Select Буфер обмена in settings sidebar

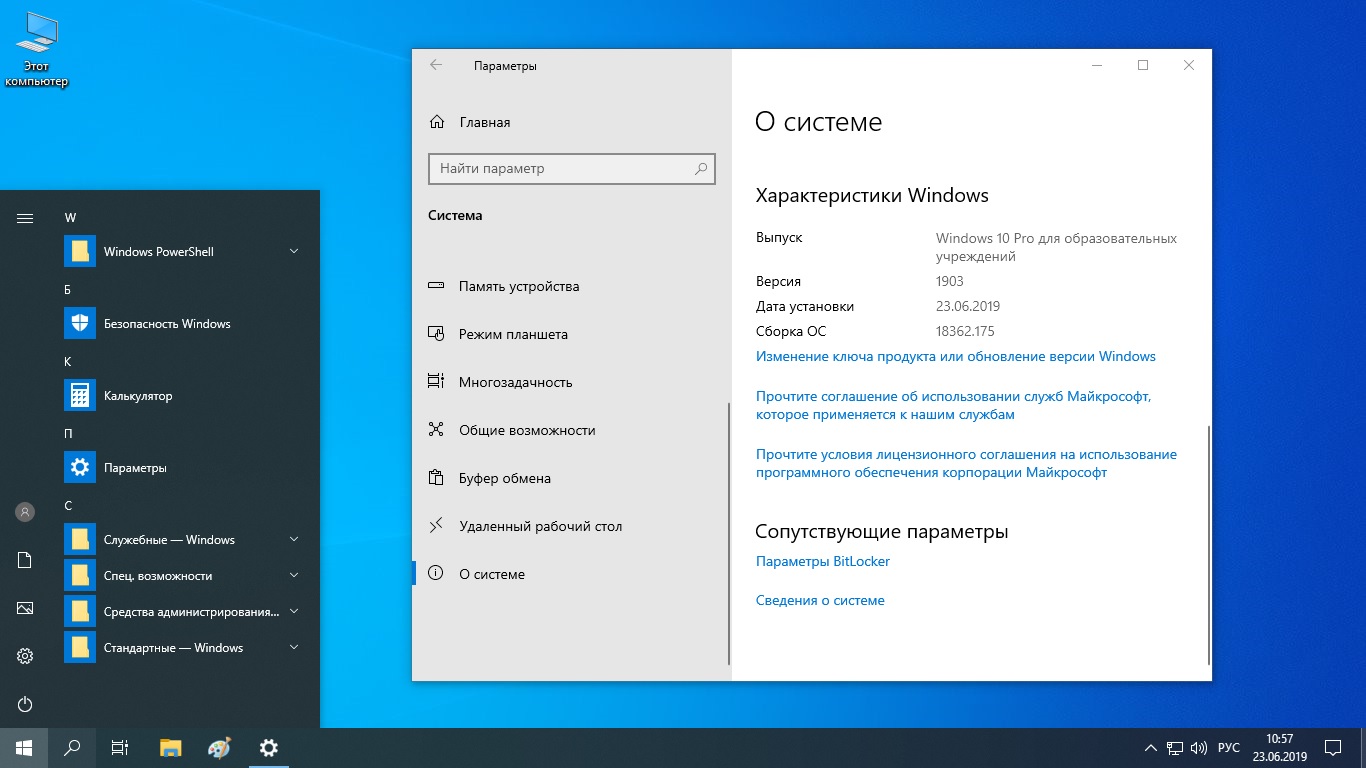(x=570, y=478)
